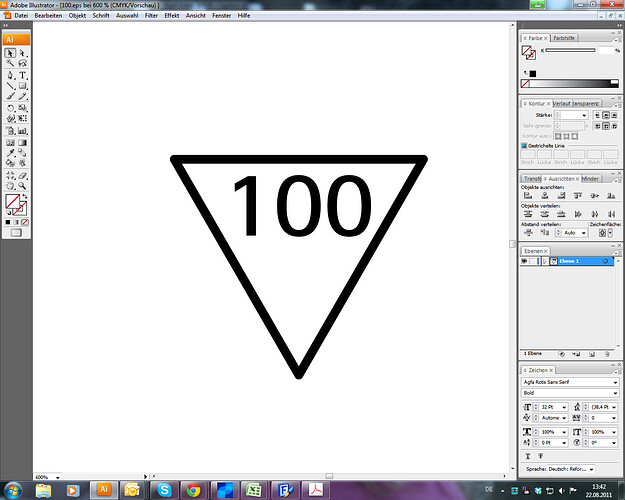Select the Lasso tool

(x=23, y=63)
